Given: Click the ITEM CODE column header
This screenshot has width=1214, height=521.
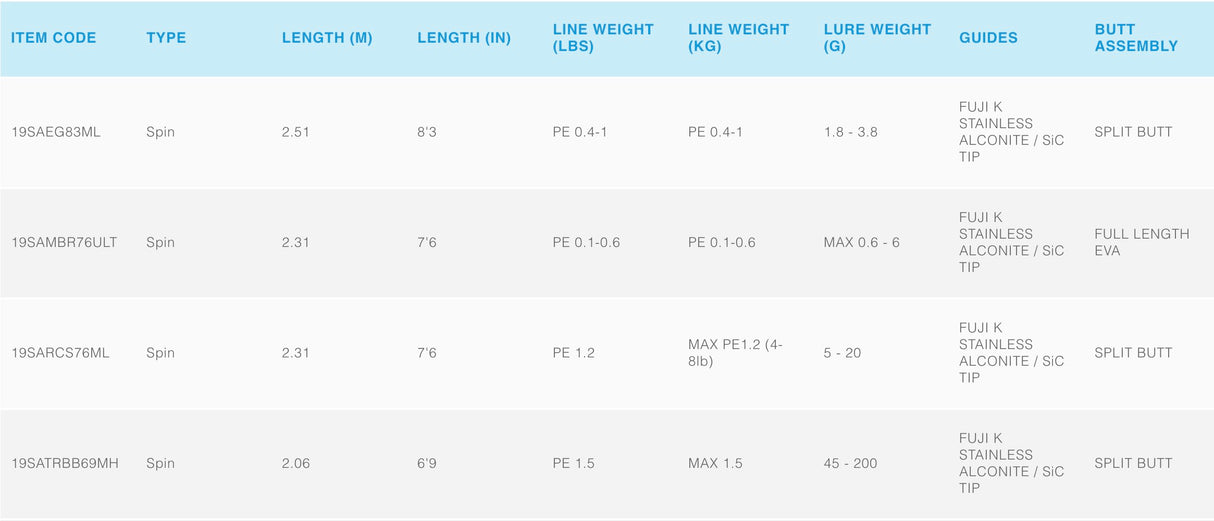Looking at the screenshot, I should 54,38.
